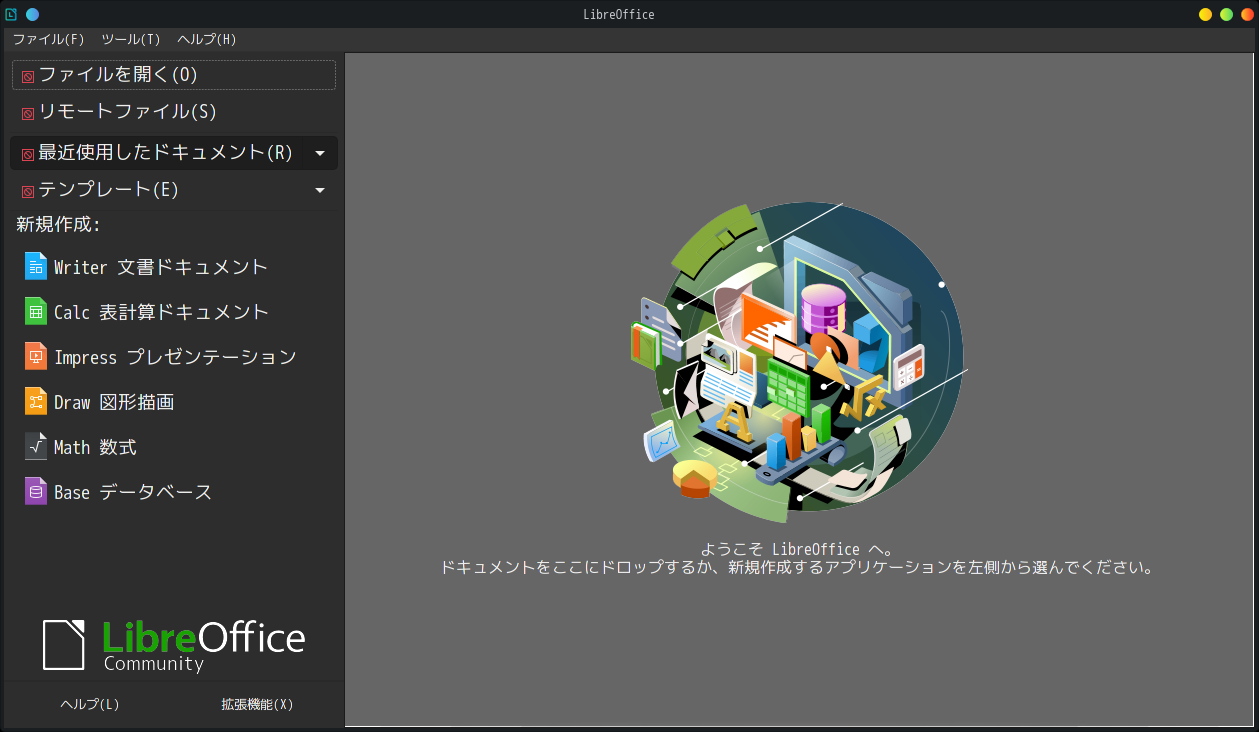Click the ファイルを開く(O) button
Viewport: 1259px width, 732px height.
[174, 75]
